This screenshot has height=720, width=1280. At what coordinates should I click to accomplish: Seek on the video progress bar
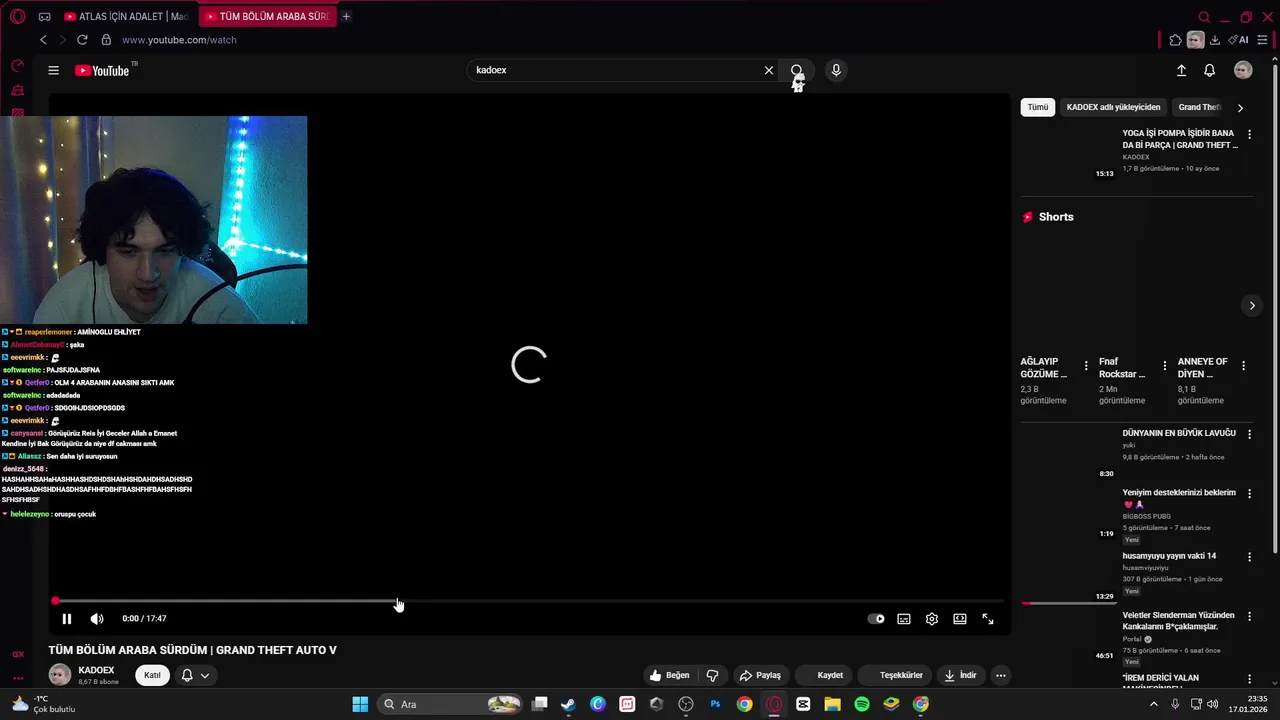coord(528,601)
